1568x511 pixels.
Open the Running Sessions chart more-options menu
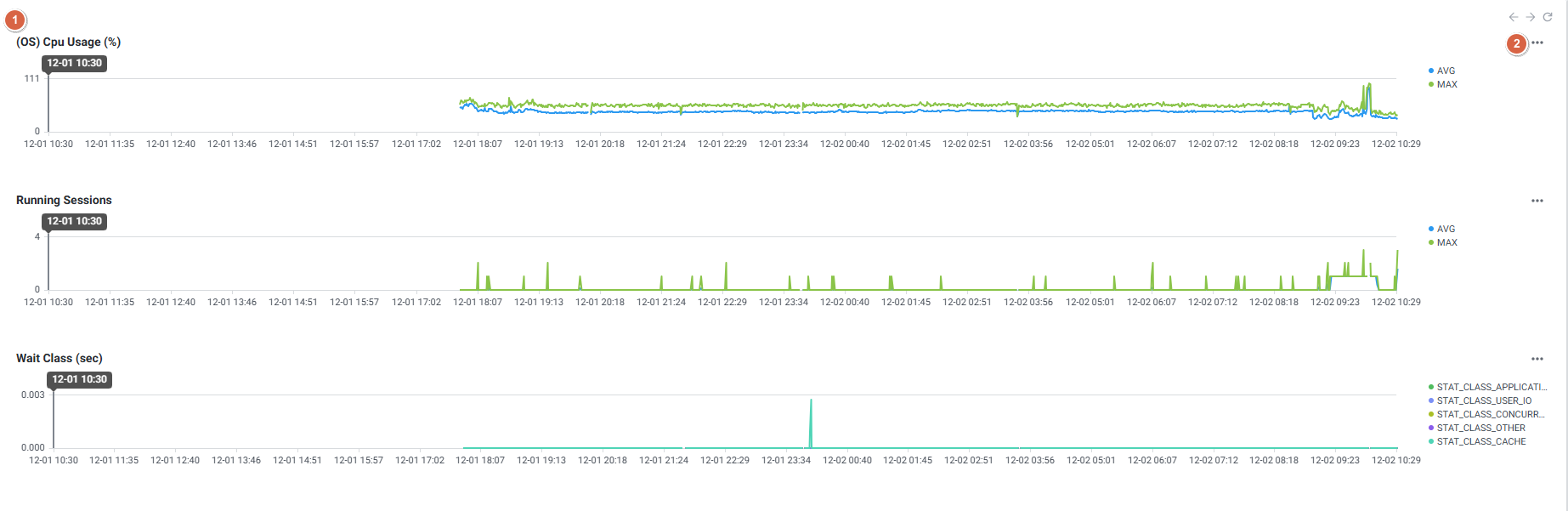point(1537,201)
